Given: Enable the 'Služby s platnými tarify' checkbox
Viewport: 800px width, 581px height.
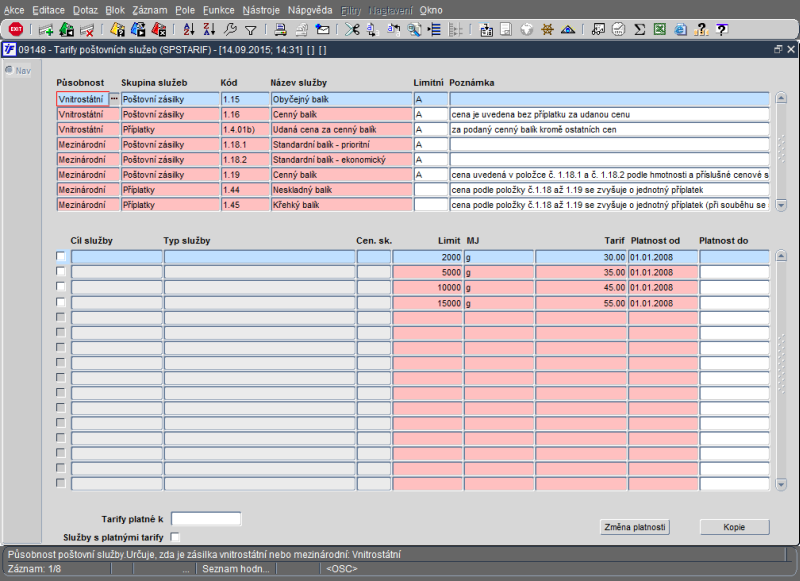Looking at the screenshot, I should pos(176,538).
